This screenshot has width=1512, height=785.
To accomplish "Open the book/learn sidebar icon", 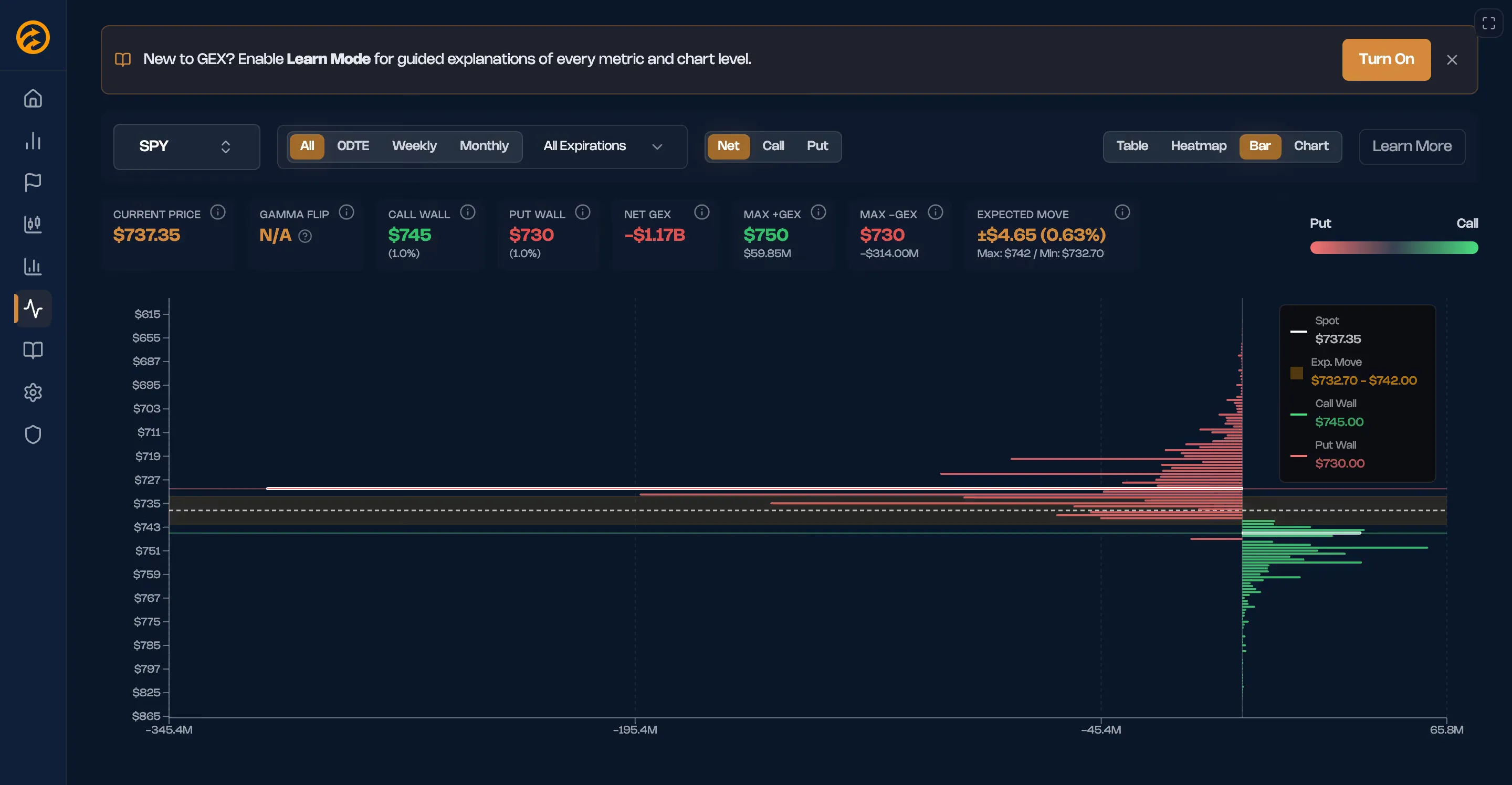I will pos(33,350).
